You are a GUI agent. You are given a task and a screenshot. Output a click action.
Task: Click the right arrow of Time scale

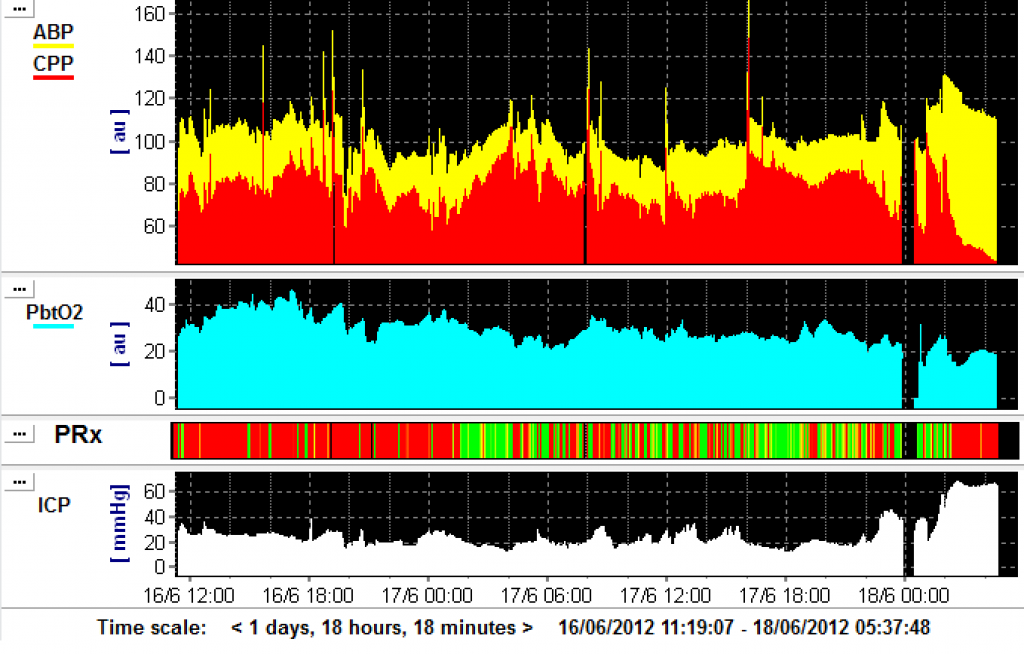[x=527, y=628]
